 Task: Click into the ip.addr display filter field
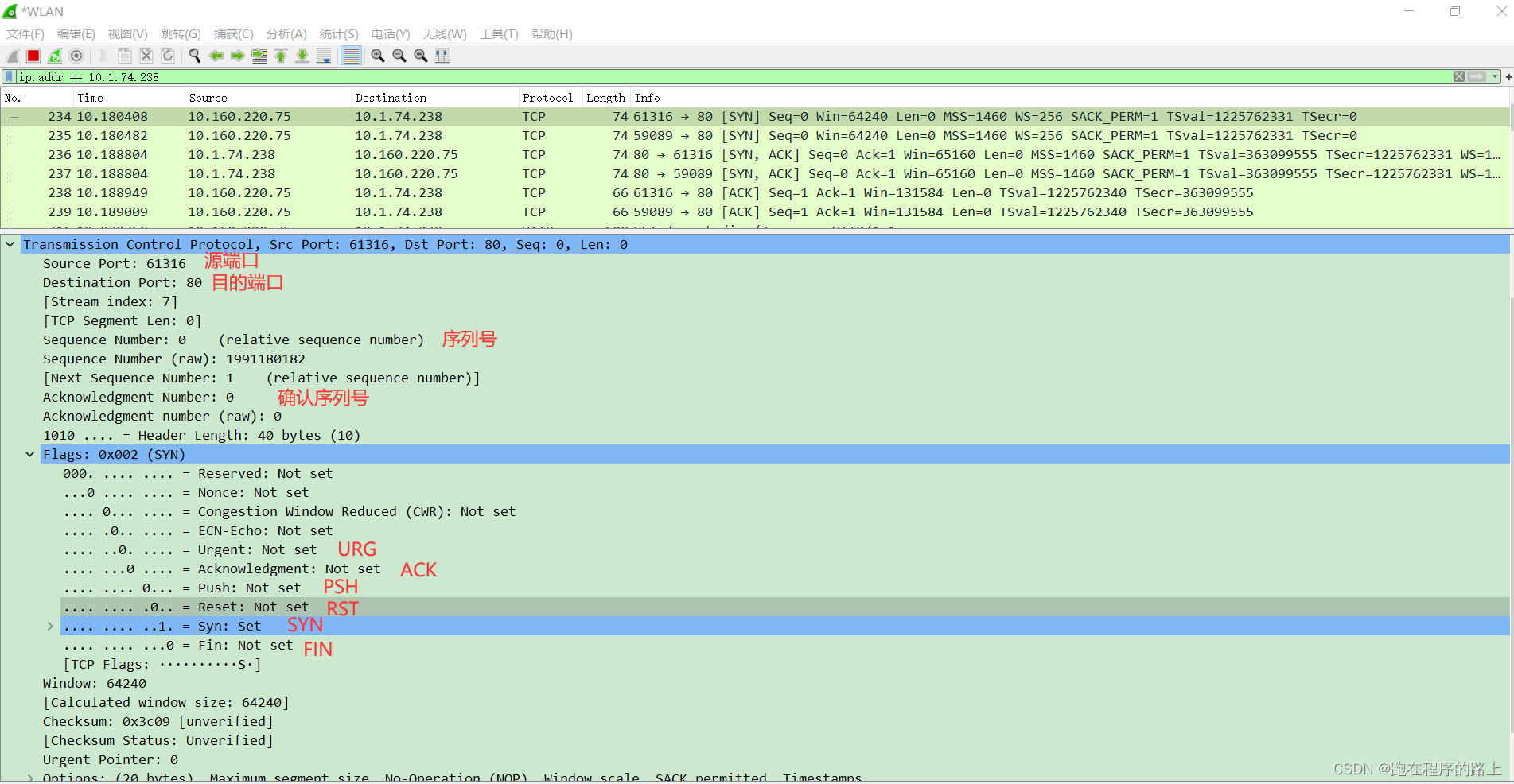(x=732, y=77)
